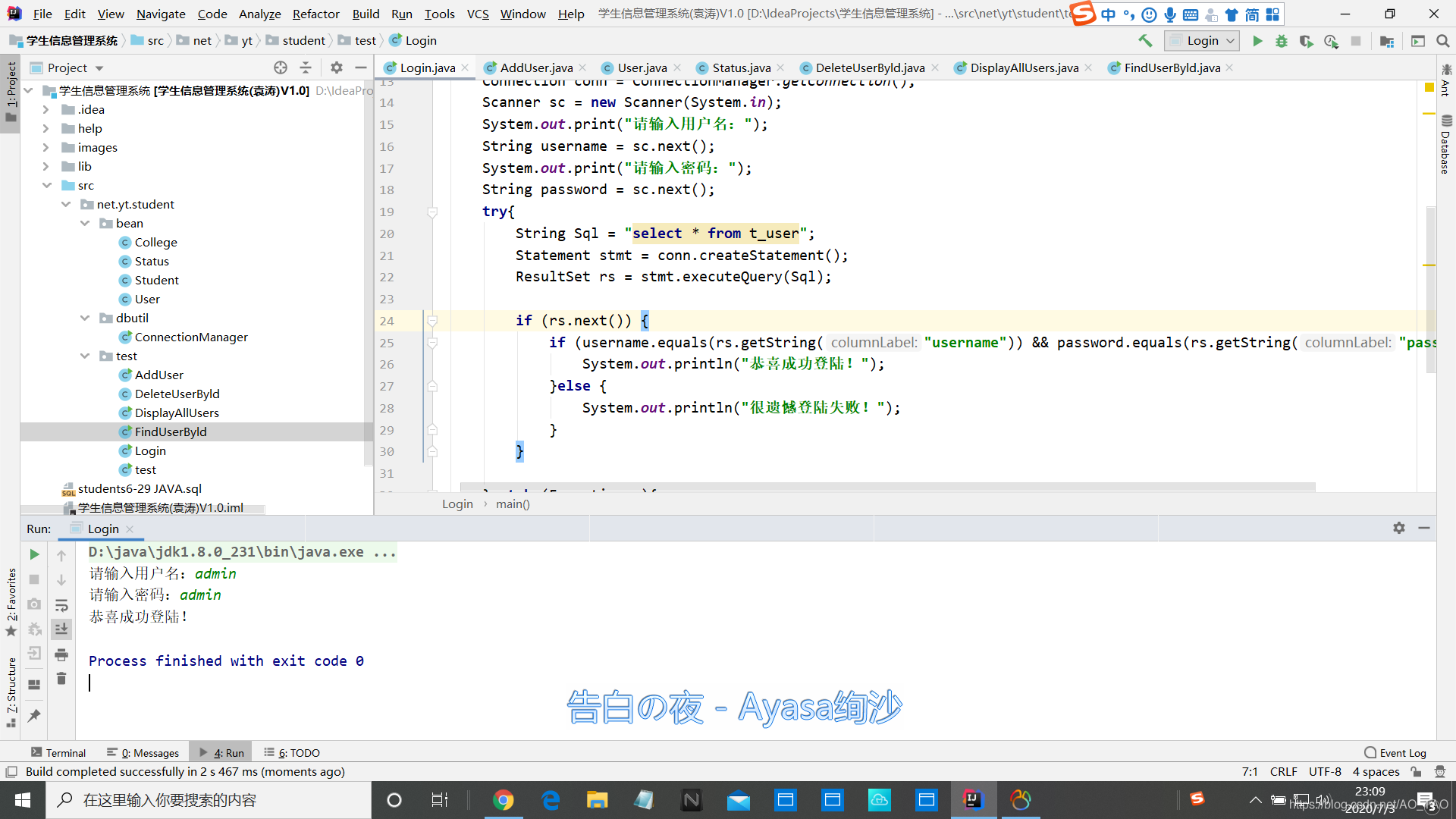Screen dimensions: 1456x819
Task: Click Search Everywhere magnifier icon
Action: 1443,41
